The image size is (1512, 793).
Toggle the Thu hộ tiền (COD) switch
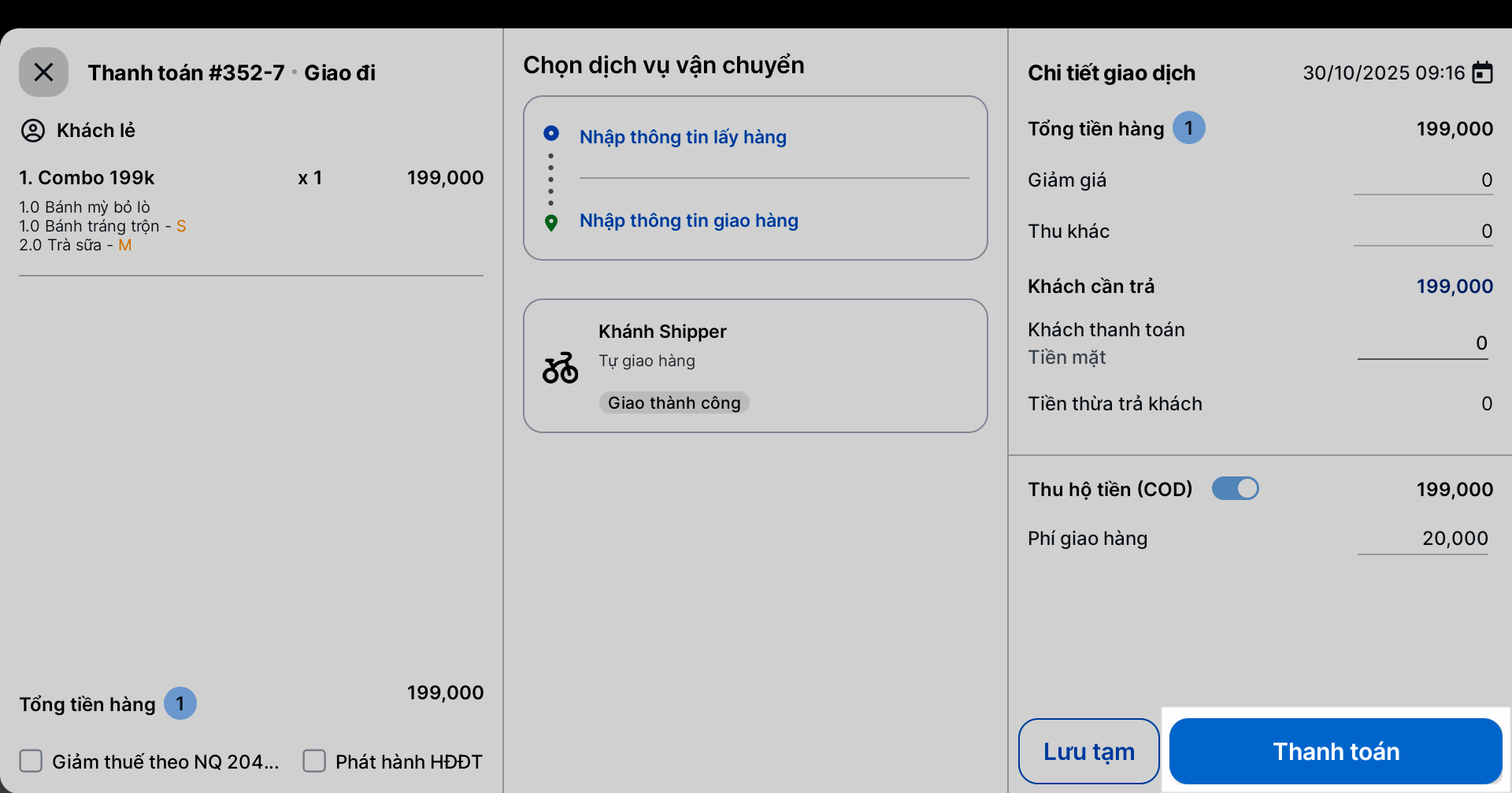pyautogui.click(x=1235, y=489)
